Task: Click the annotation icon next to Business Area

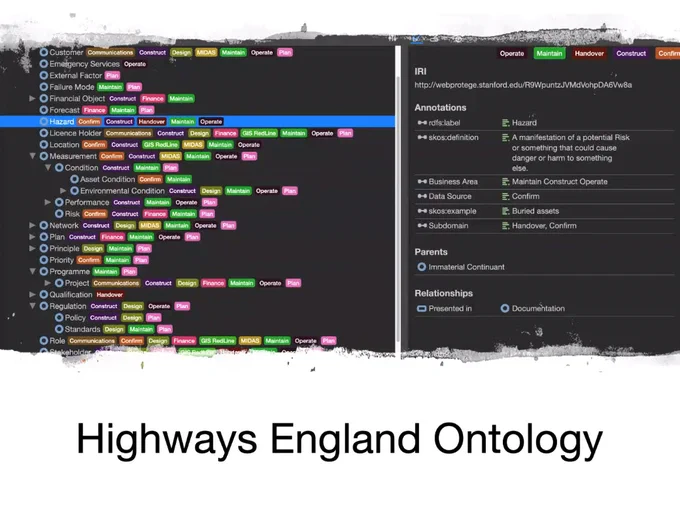Action: (422, 182)
